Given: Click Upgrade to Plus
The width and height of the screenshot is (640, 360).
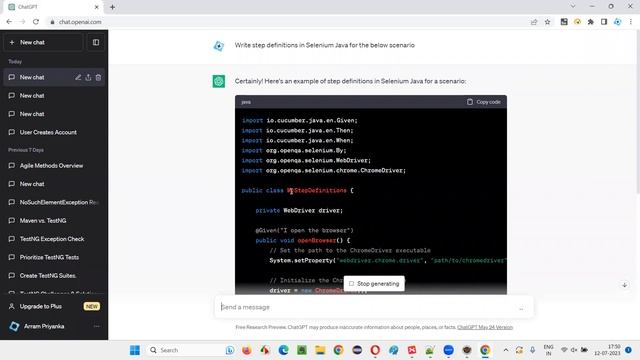Looking at the screenshot, I should click(x=54, y=307).
